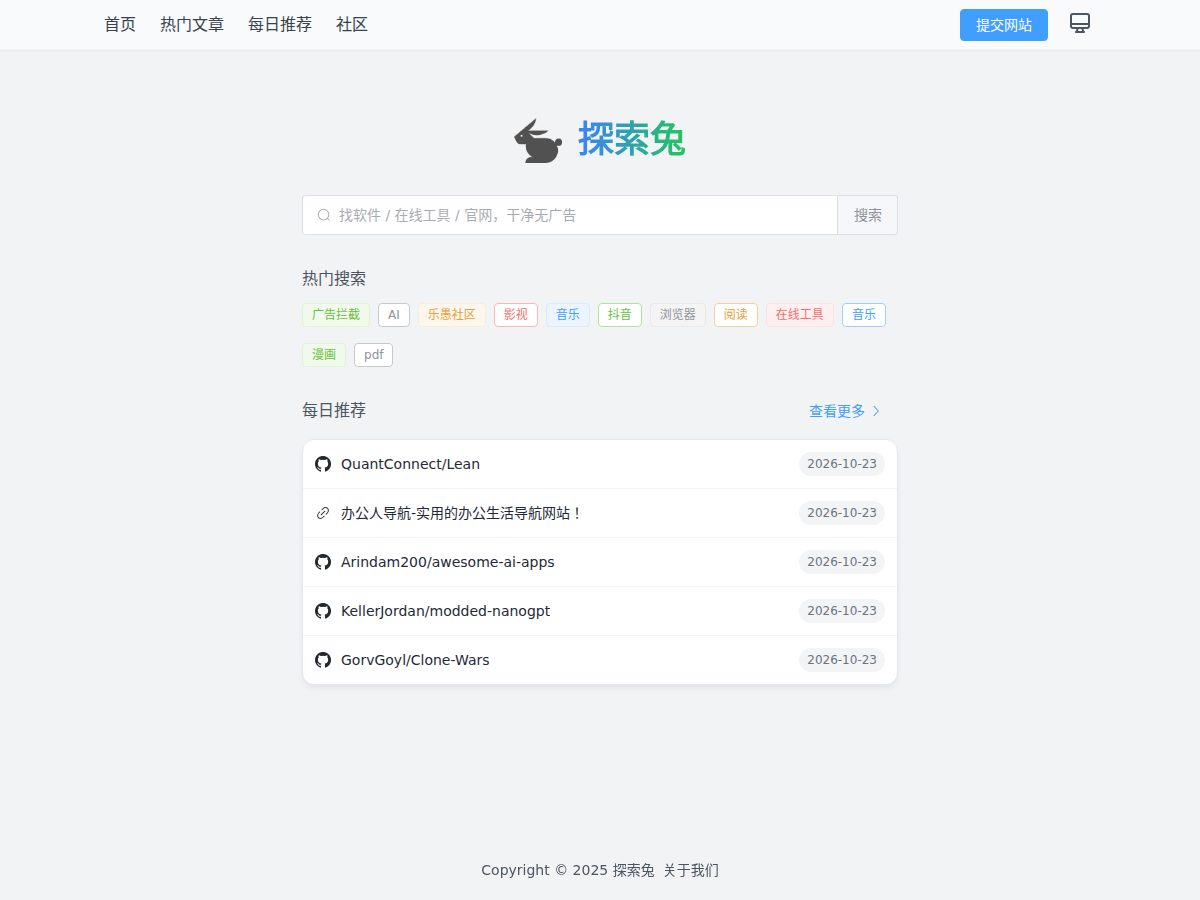Select the 音乐 tag after 在线工具
The height and width of the screenshot is (900, 1200).
864,314
